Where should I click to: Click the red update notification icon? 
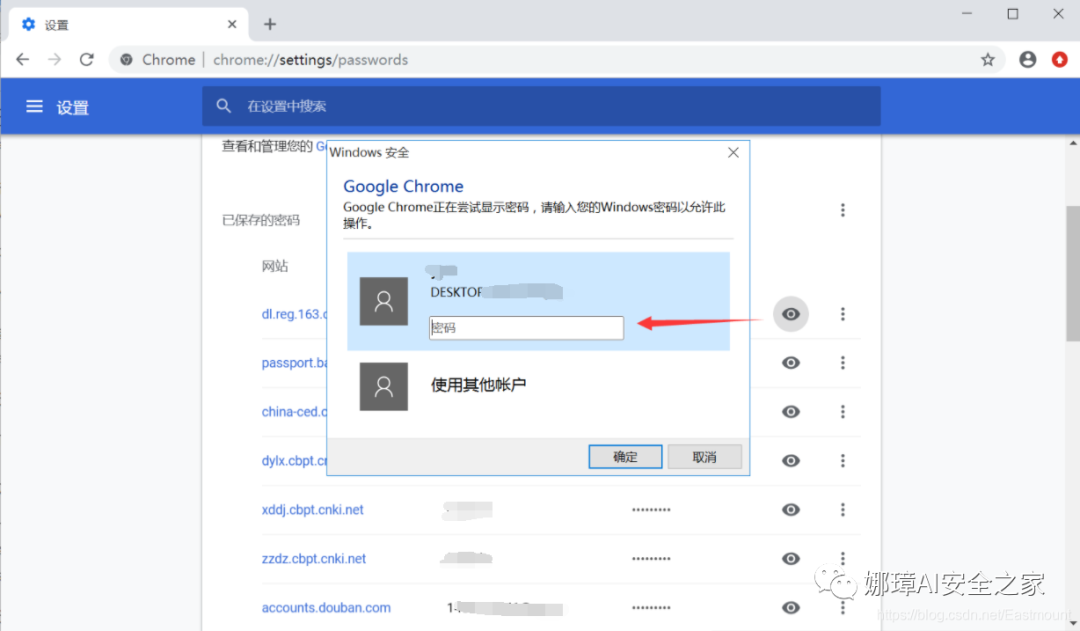click(x=1059, y=60)
